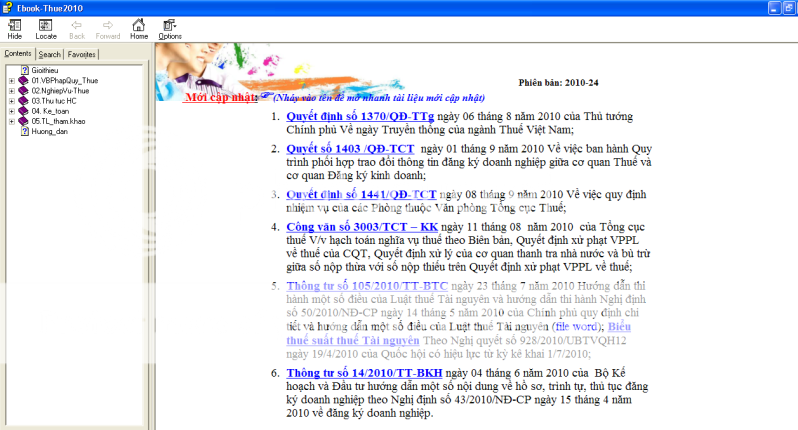The height and width of the screenshot is (430, 798).
Task: Select 03.Thu tuc HC tree item
Action: tap(54, 101)
